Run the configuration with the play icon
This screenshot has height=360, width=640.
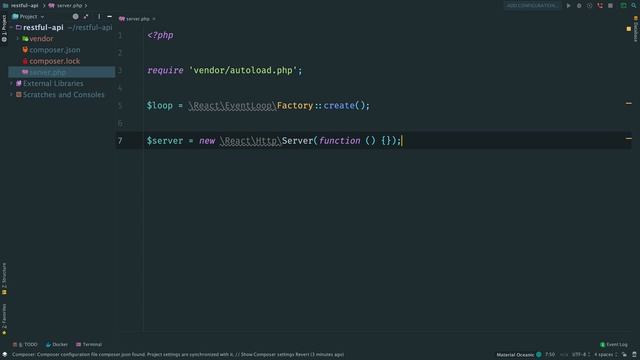tap(568, 6)
